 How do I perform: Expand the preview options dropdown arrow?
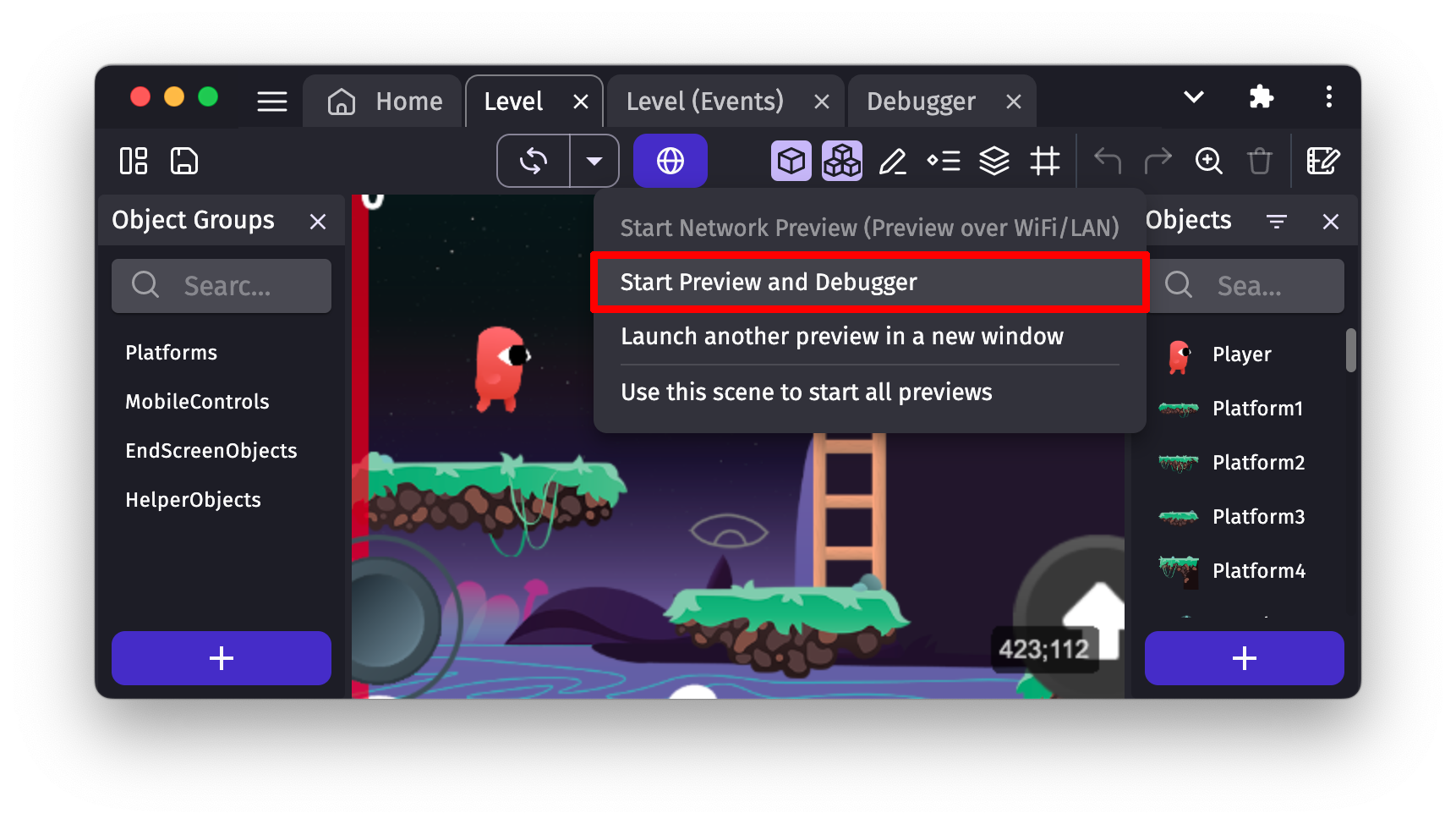coord(594,161)
